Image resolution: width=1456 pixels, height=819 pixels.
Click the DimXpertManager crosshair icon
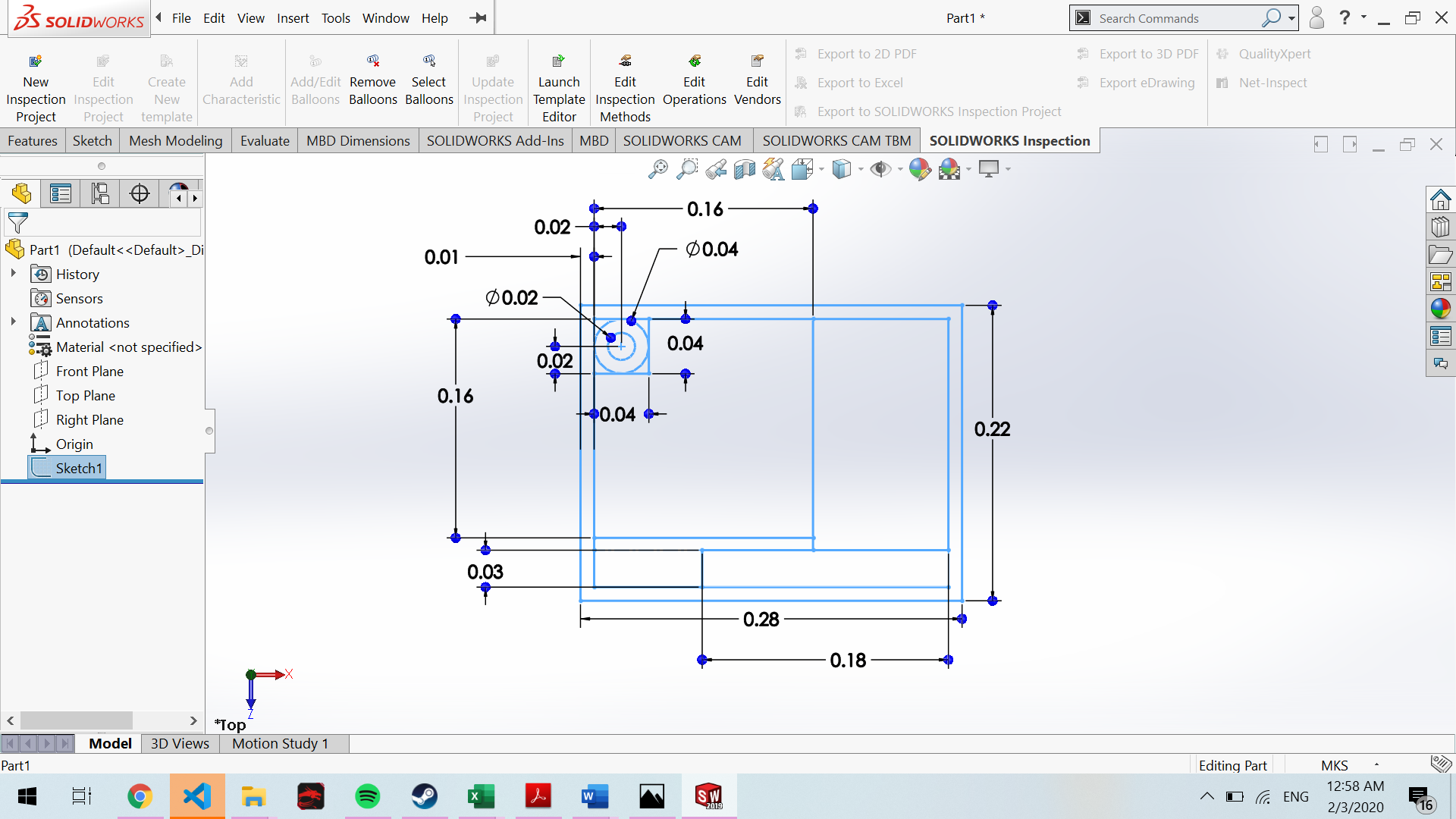pos(140,194)
